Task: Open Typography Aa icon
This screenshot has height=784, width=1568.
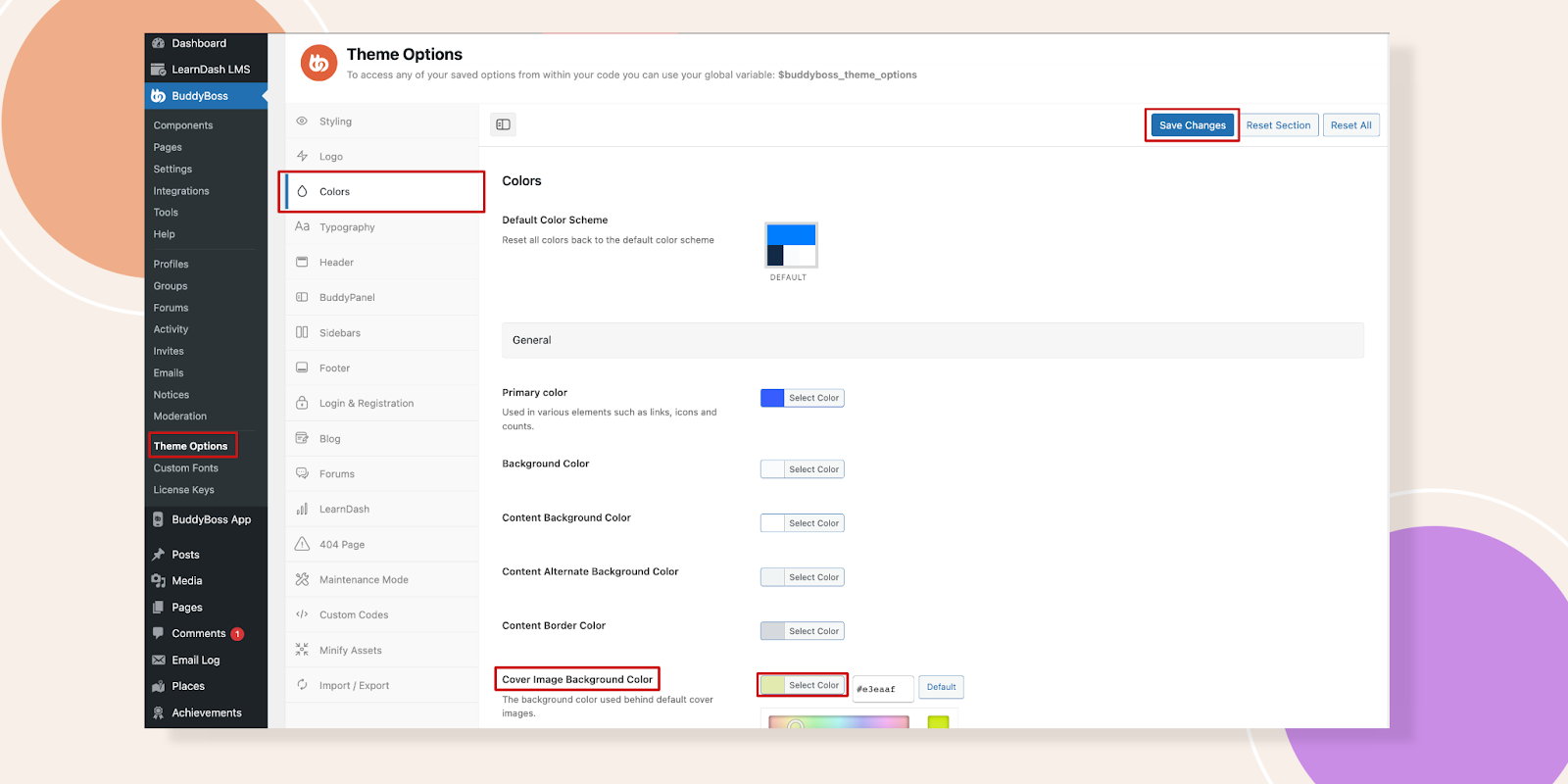Action: click(x=302, y=226)
